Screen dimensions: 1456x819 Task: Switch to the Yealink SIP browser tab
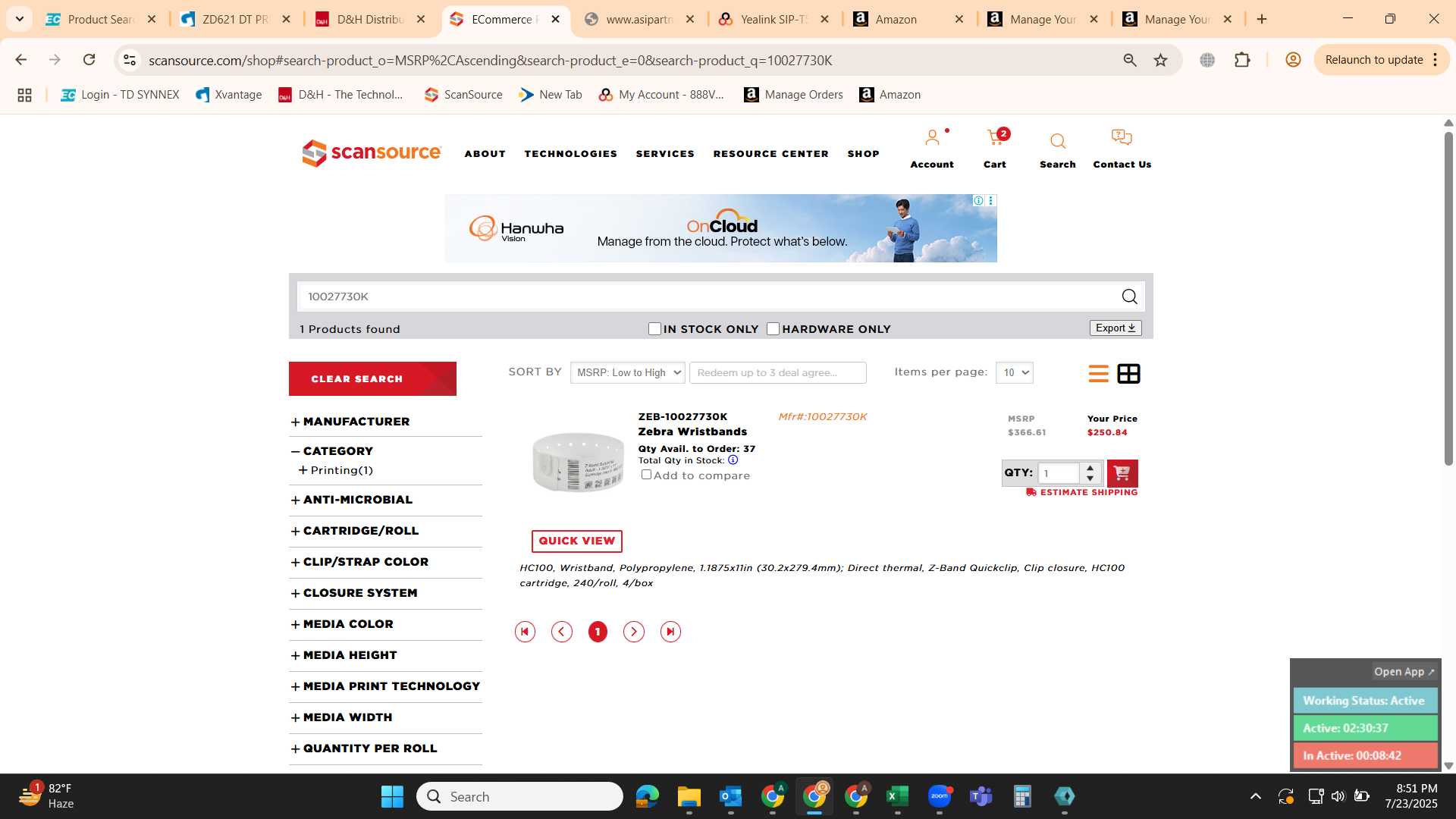click(x=775, y=19)
